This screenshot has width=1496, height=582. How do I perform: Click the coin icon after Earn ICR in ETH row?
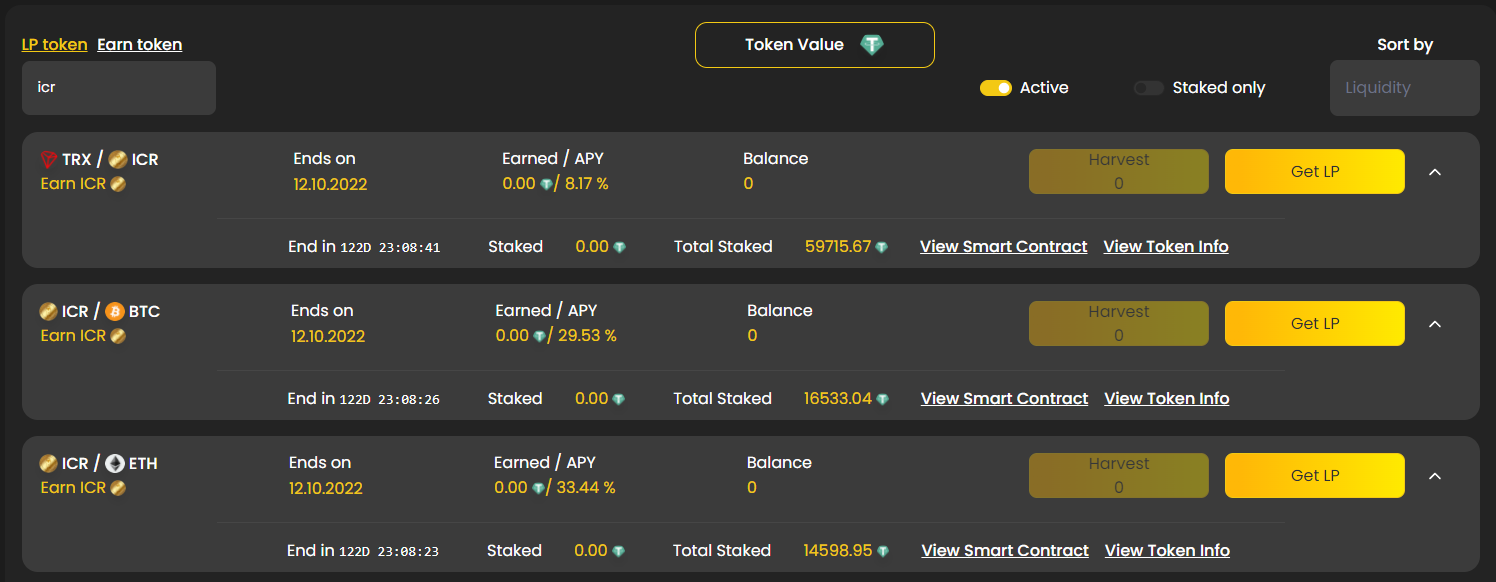tap(118, 488)
